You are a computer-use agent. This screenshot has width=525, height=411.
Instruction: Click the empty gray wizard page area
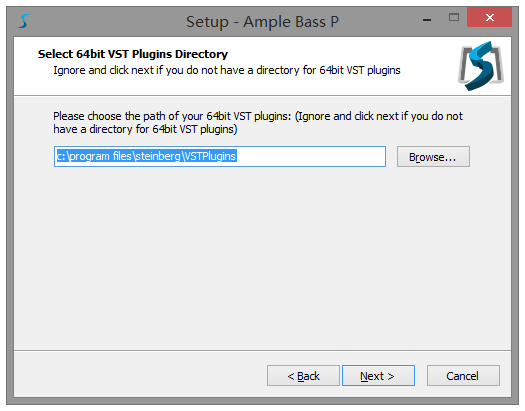pos(262,258)
